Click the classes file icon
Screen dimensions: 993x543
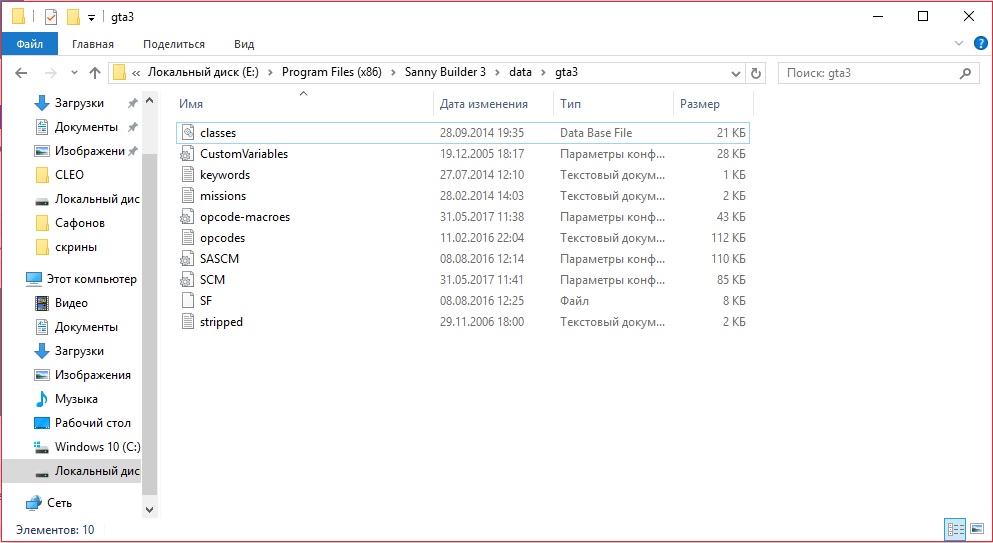tap(187, 132)
